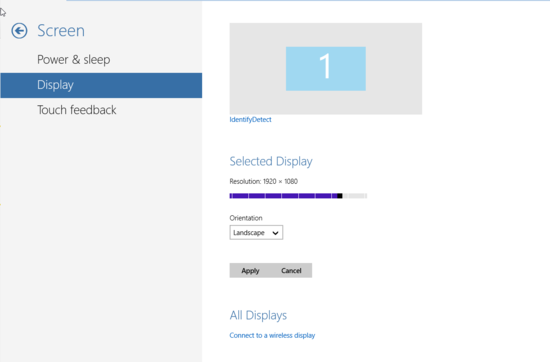
Task: Click the All Displays heading
Action: click(x=258, y=315)
